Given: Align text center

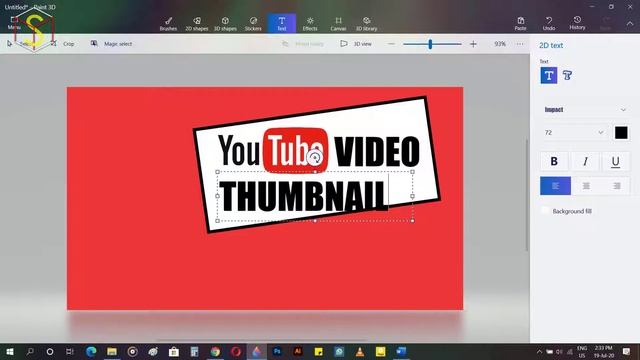Looking at the screenshot, I should [586, 186].
